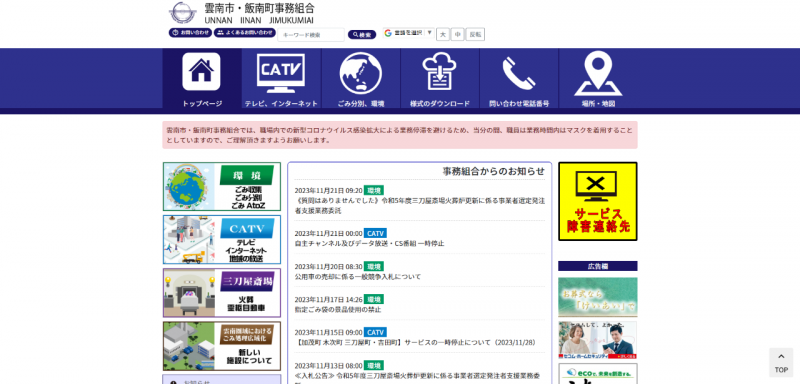Toggle 反転 color inversion

coord(475,34)
